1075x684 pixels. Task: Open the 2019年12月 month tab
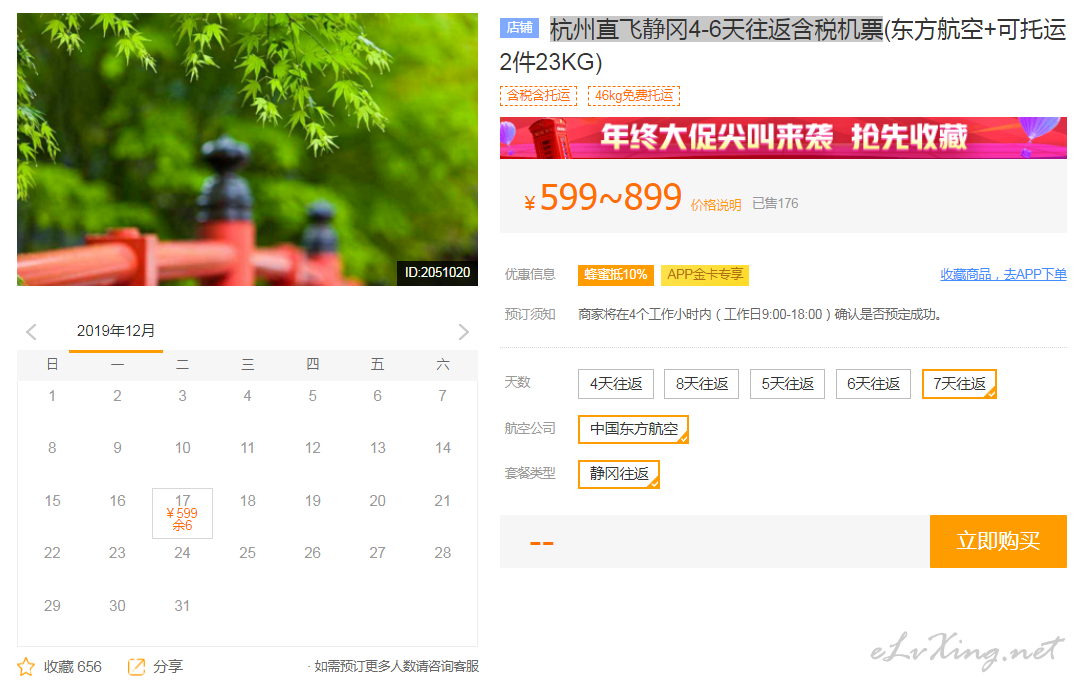click(116, 332)
